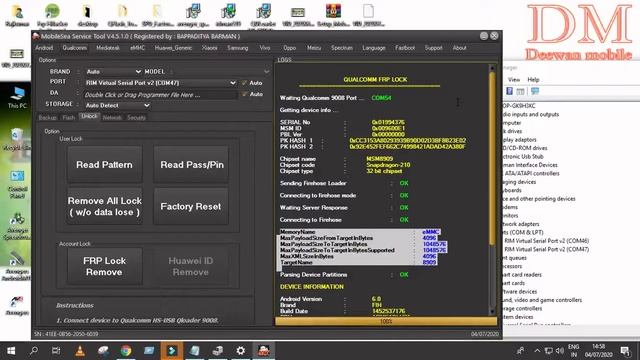Select Display adaptors in Device Manager
The width and height of the screenshot is (640, 360).
520,140
